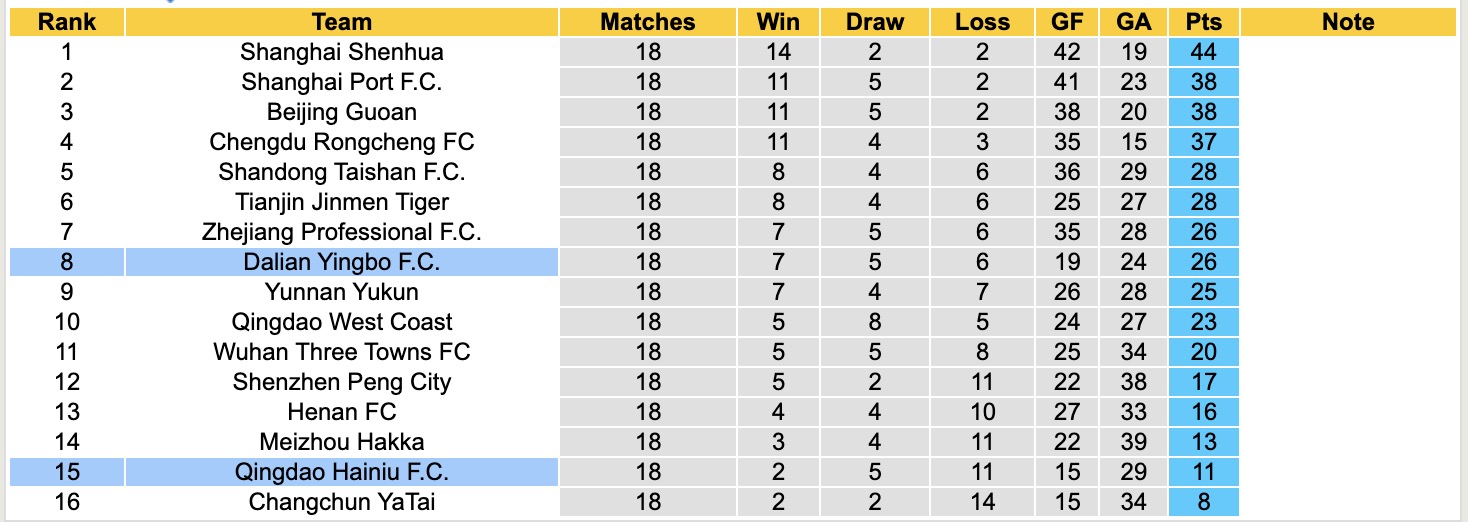Open the Wuhan Three Towns FC entry
Image resolution: width=1468 pixels, height=522 pixels.
click(342, 352)
